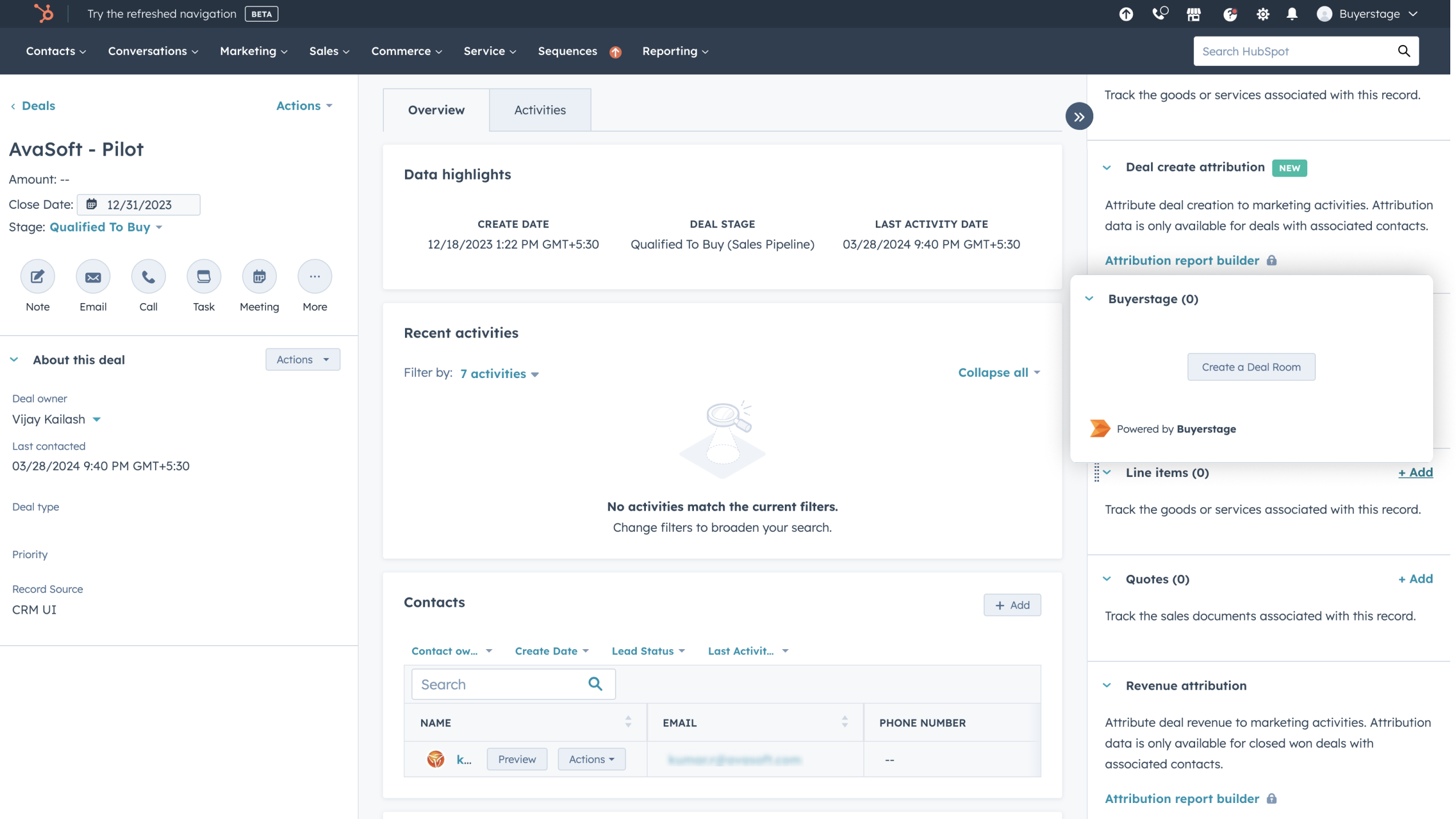Open the notifications bell icon
Viewport: 1456px width, 819px height.
(x=1292, y=14)
